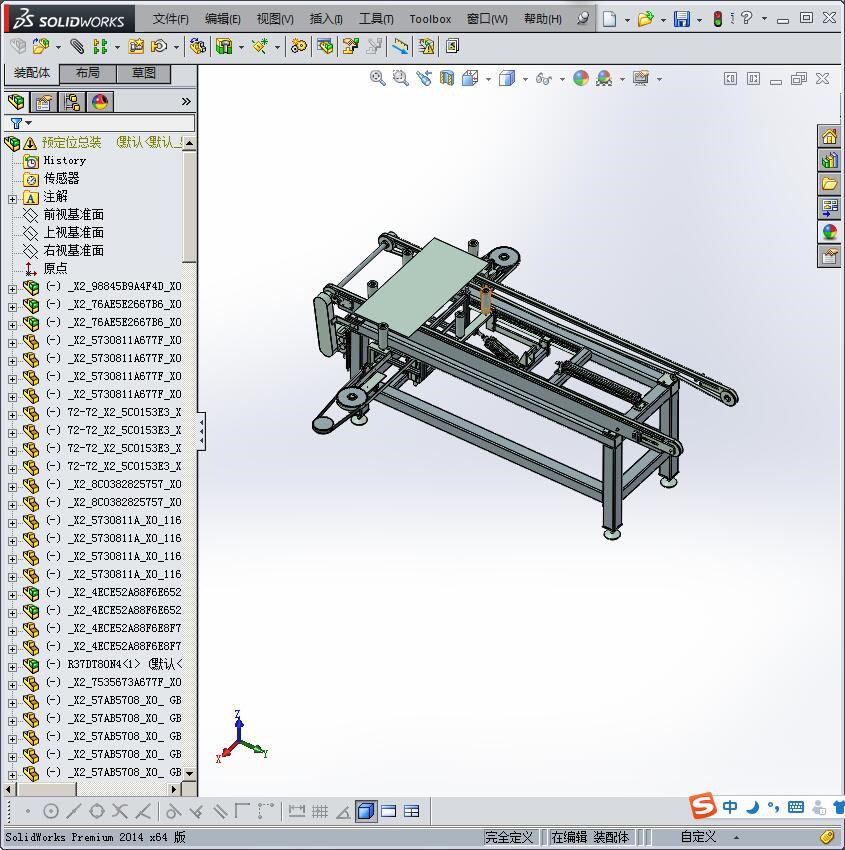
Task: Open the PropertyManager tab icon
Action: point(44,102)
